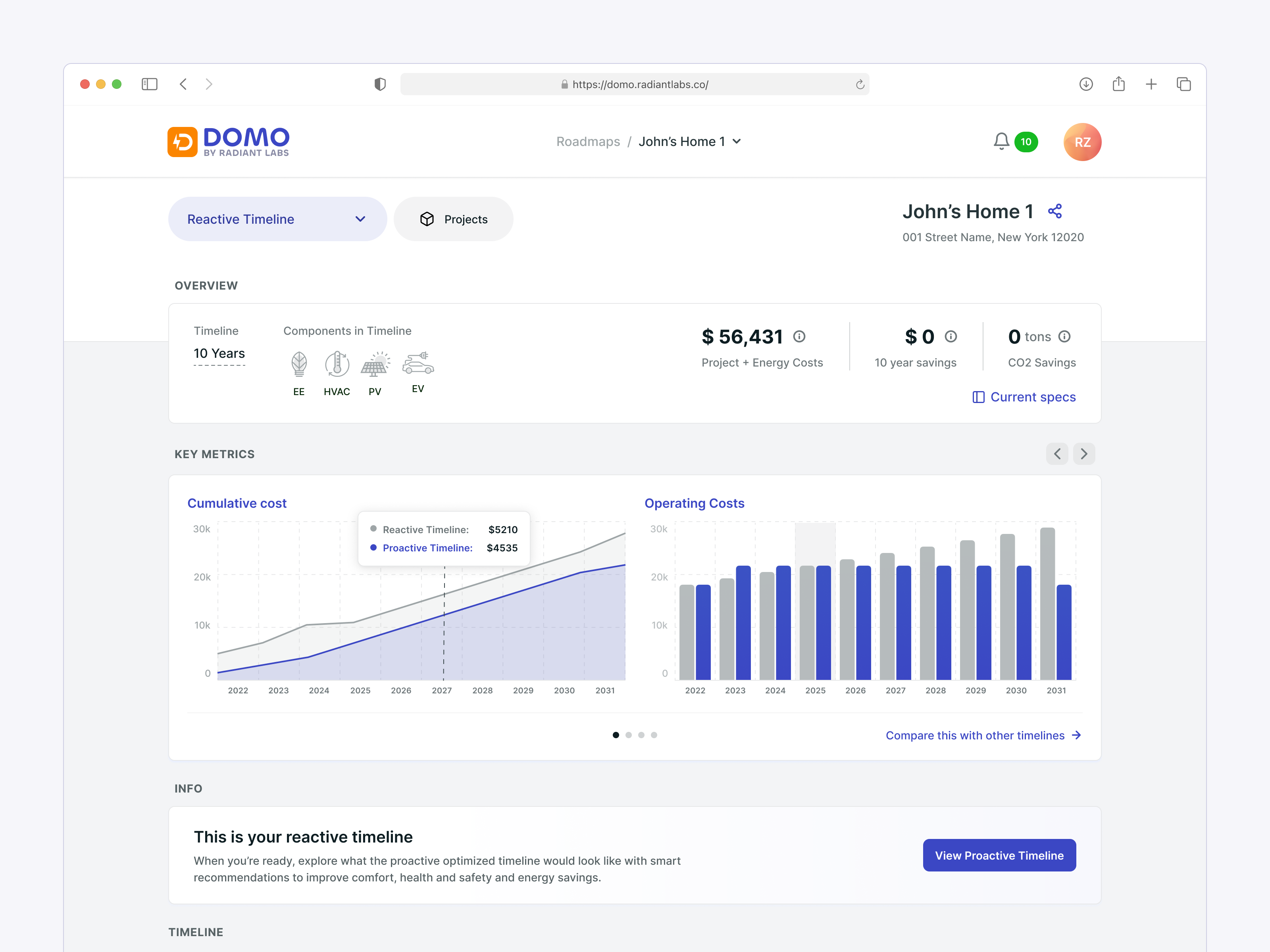Click the info icon beside $56,431

point(800,336)
